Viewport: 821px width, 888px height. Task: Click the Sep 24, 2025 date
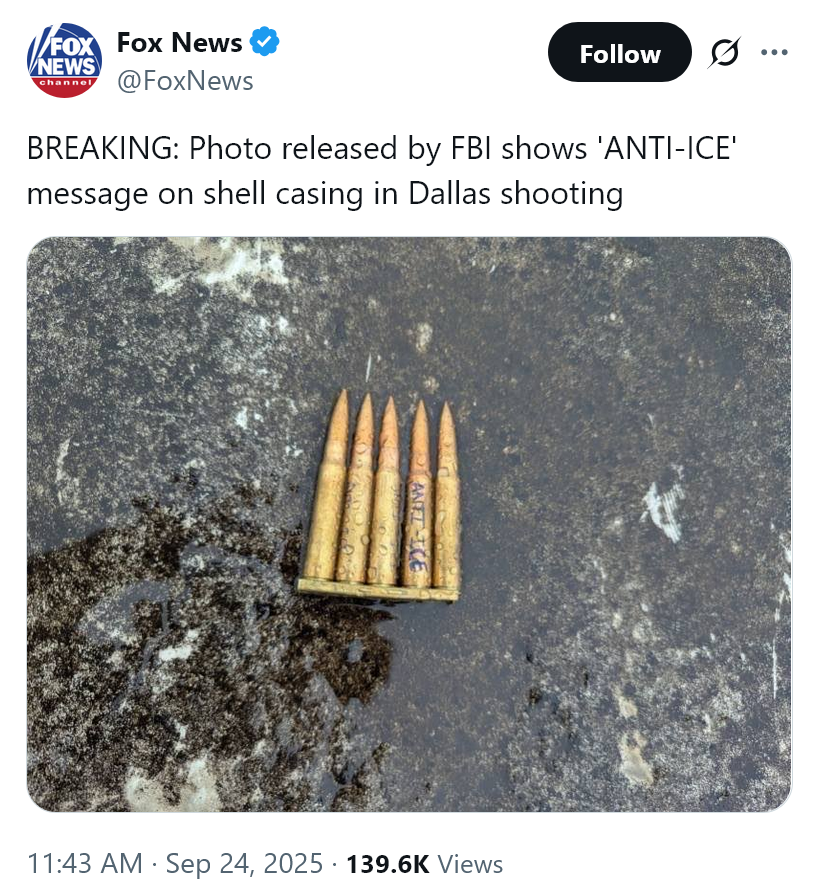click(244, 864)
